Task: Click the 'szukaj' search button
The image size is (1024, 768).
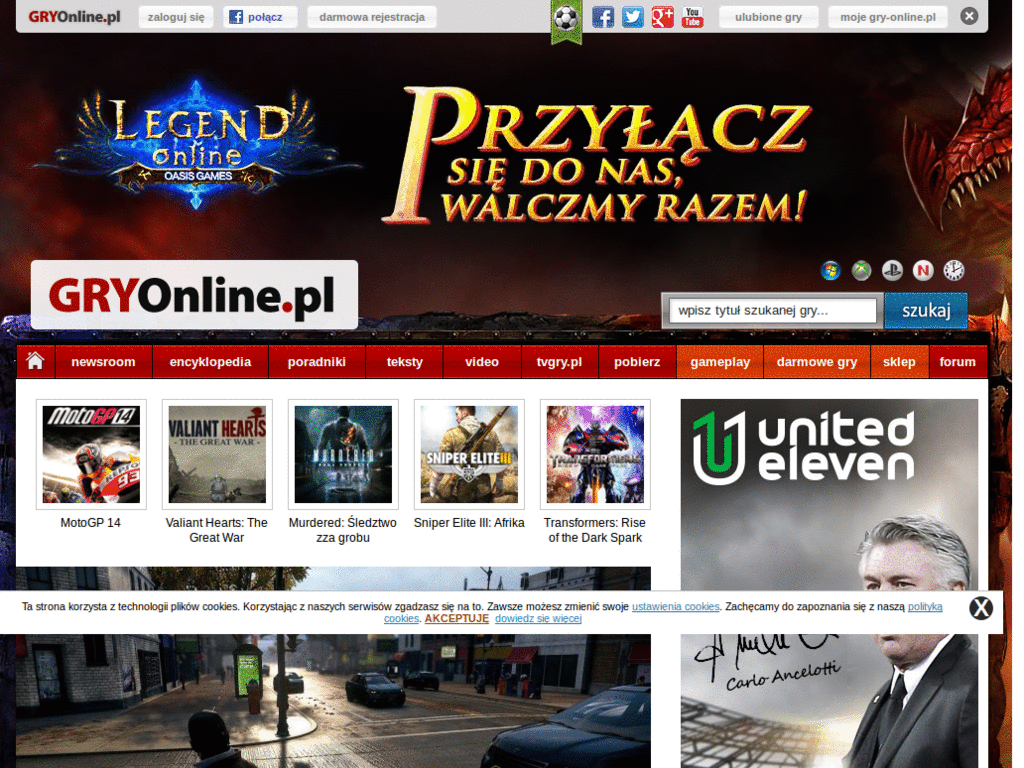Action: coord(926,310)
